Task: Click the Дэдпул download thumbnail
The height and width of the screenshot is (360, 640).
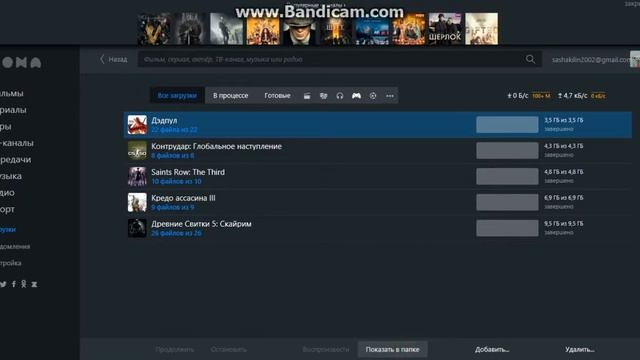Action: point(137,124)
